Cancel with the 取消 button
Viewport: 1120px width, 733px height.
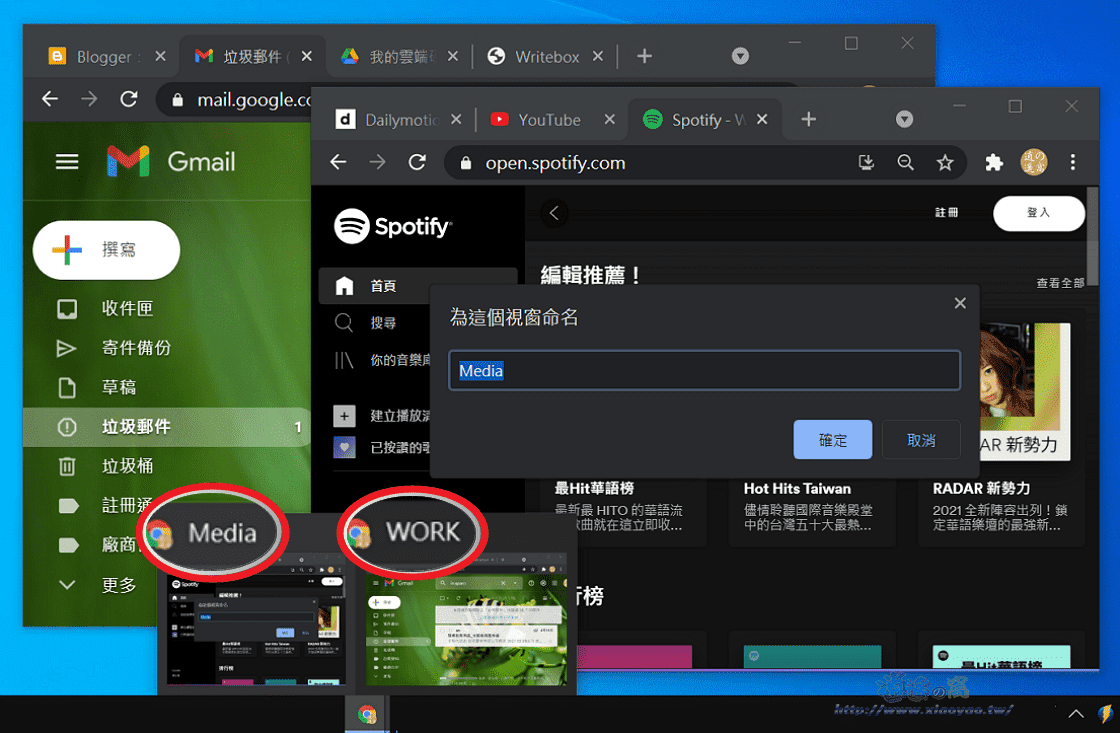921,439
